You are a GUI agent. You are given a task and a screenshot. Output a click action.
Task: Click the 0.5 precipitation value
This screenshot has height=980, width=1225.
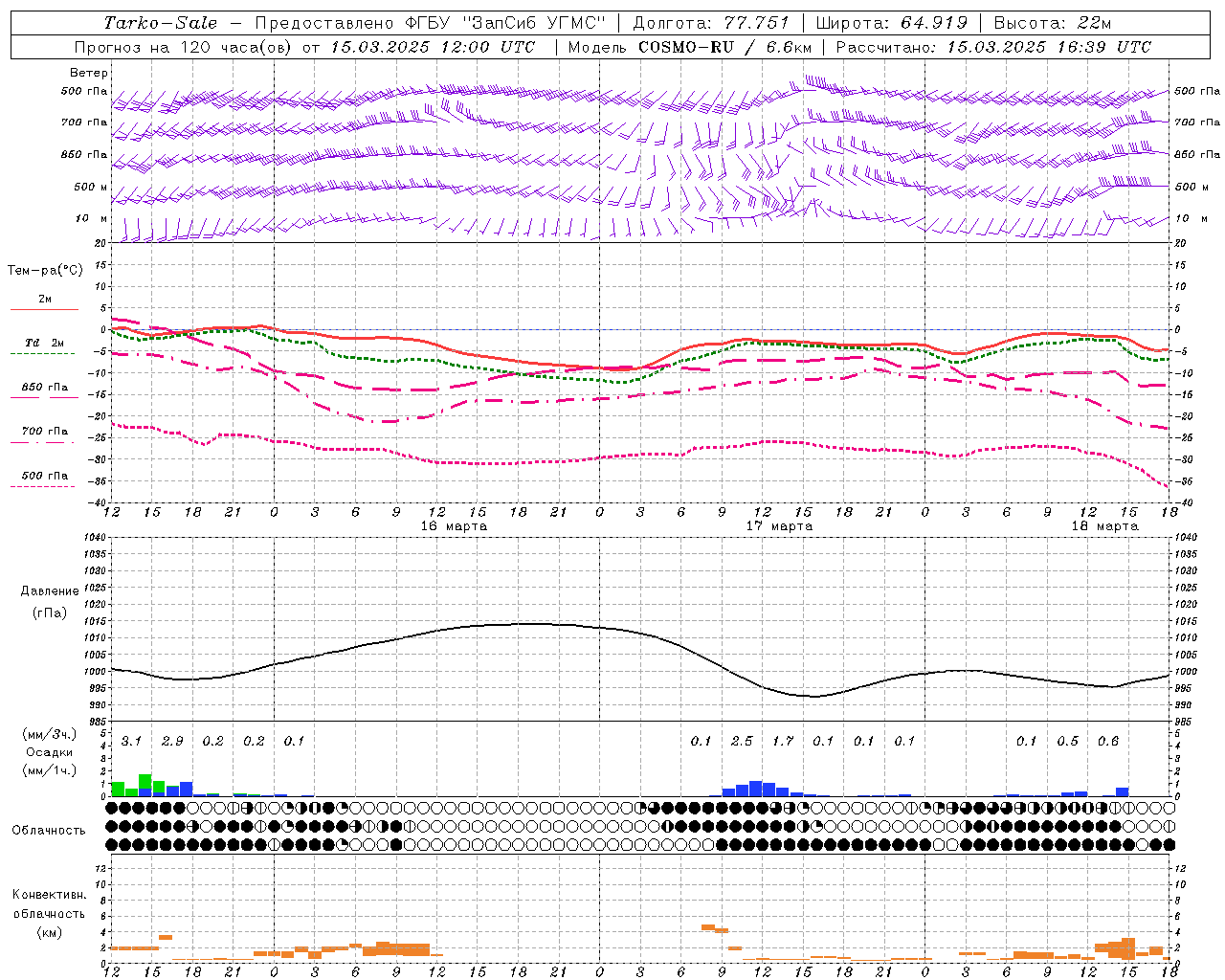pos(1067,742)
